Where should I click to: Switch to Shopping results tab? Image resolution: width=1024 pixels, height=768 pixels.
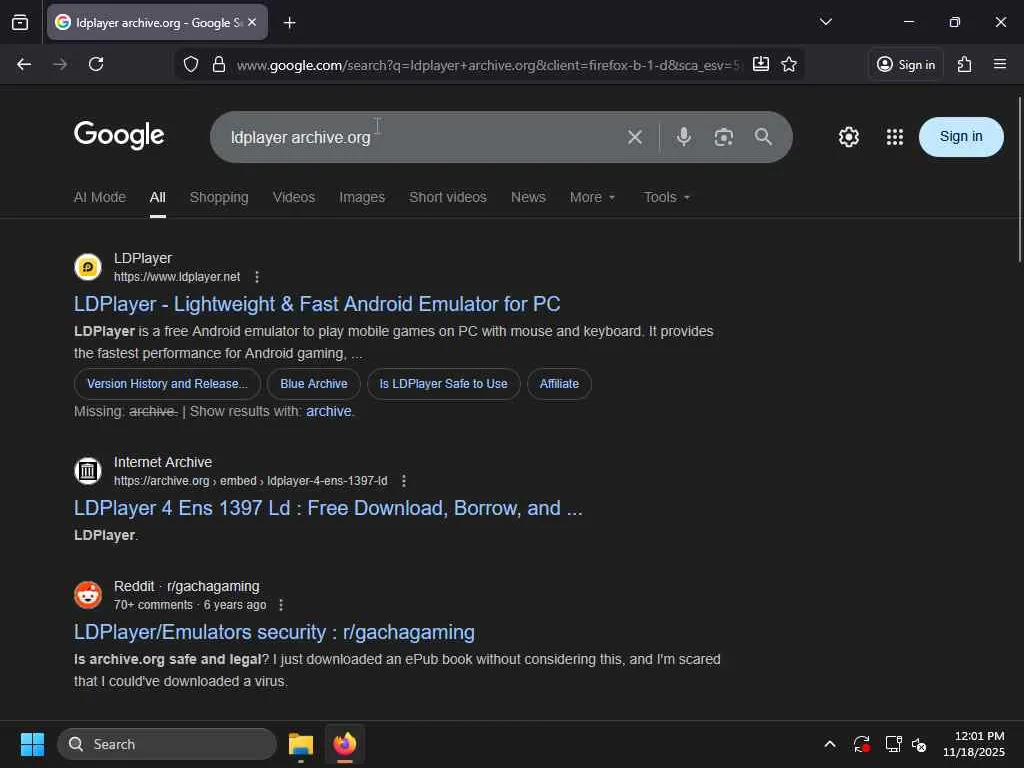[x=219, y=197]
